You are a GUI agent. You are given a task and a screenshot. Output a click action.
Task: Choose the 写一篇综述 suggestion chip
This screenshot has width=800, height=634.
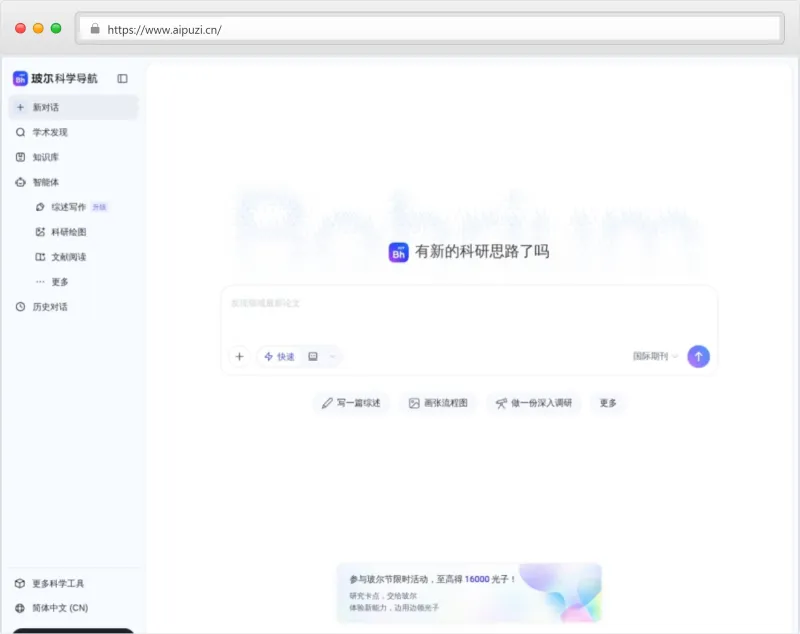coord(351,403)
